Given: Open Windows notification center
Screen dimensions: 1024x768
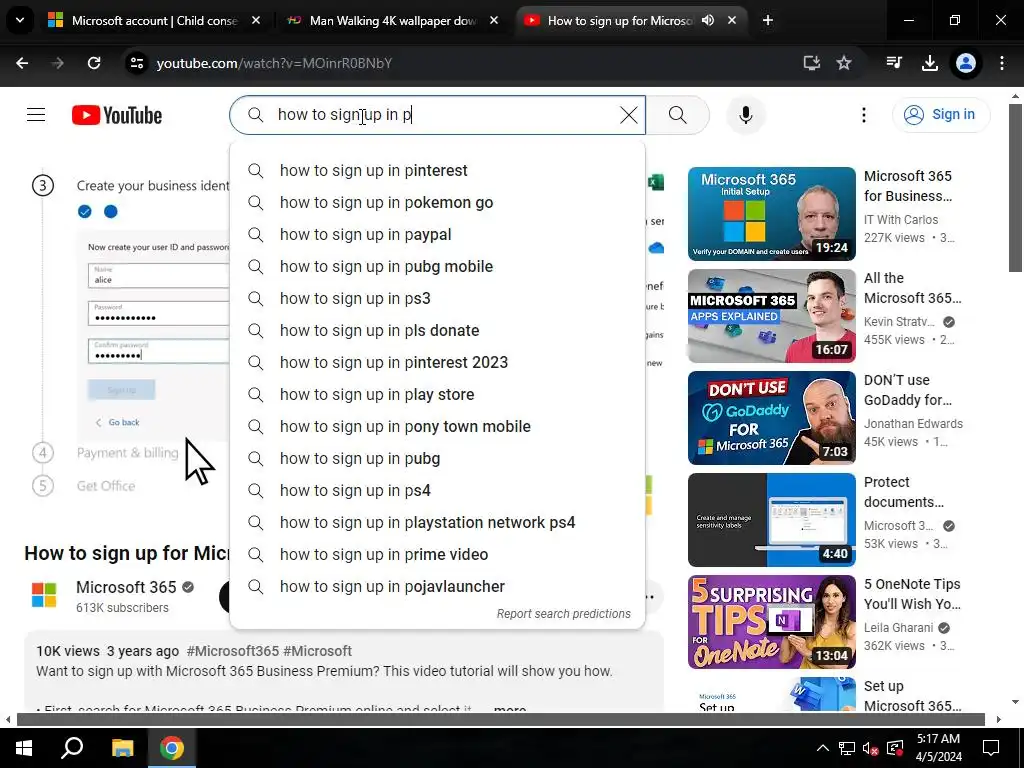Looking at the screenshot, I should [x=991, y=748].
